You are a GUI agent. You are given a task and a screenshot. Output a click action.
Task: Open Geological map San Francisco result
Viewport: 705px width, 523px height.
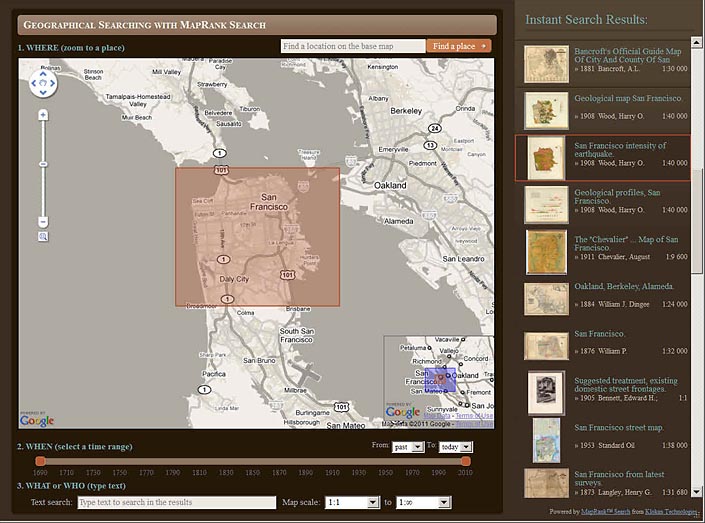(x=628, y=98)
